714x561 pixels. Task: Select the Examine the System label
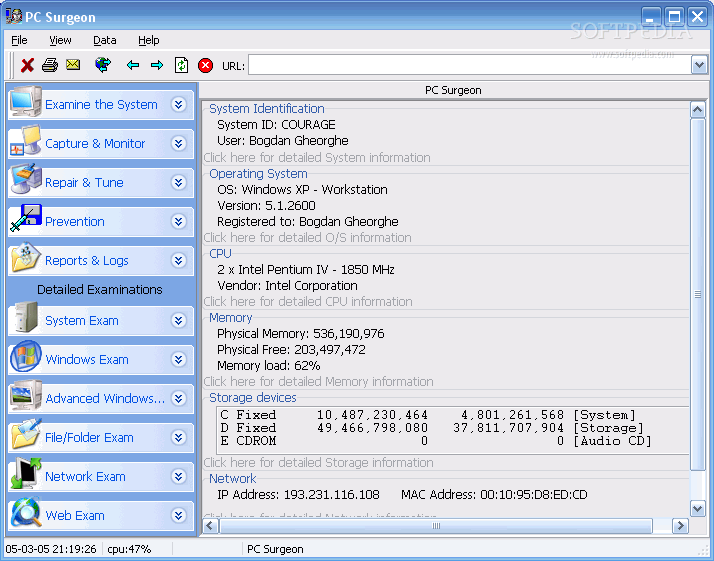click(x=101, y=105)
